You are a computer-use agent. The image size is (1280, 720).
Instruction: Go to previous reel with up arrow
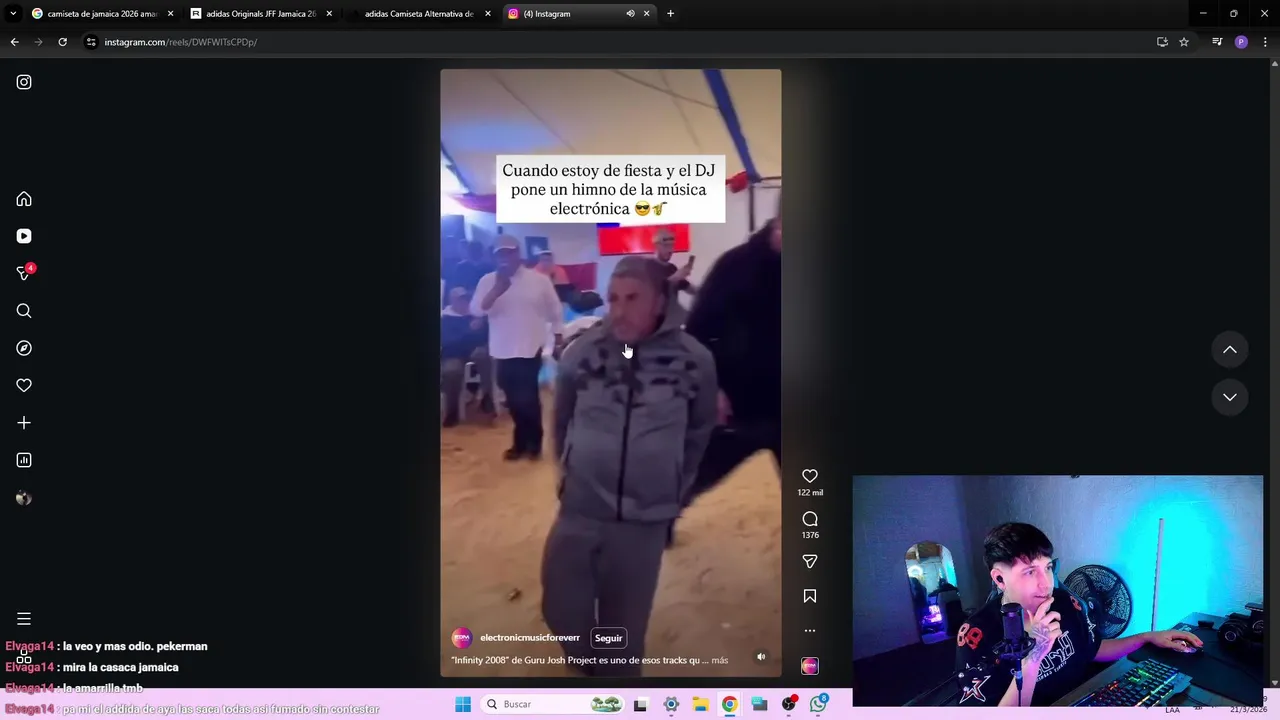(x=1230, y=350)
